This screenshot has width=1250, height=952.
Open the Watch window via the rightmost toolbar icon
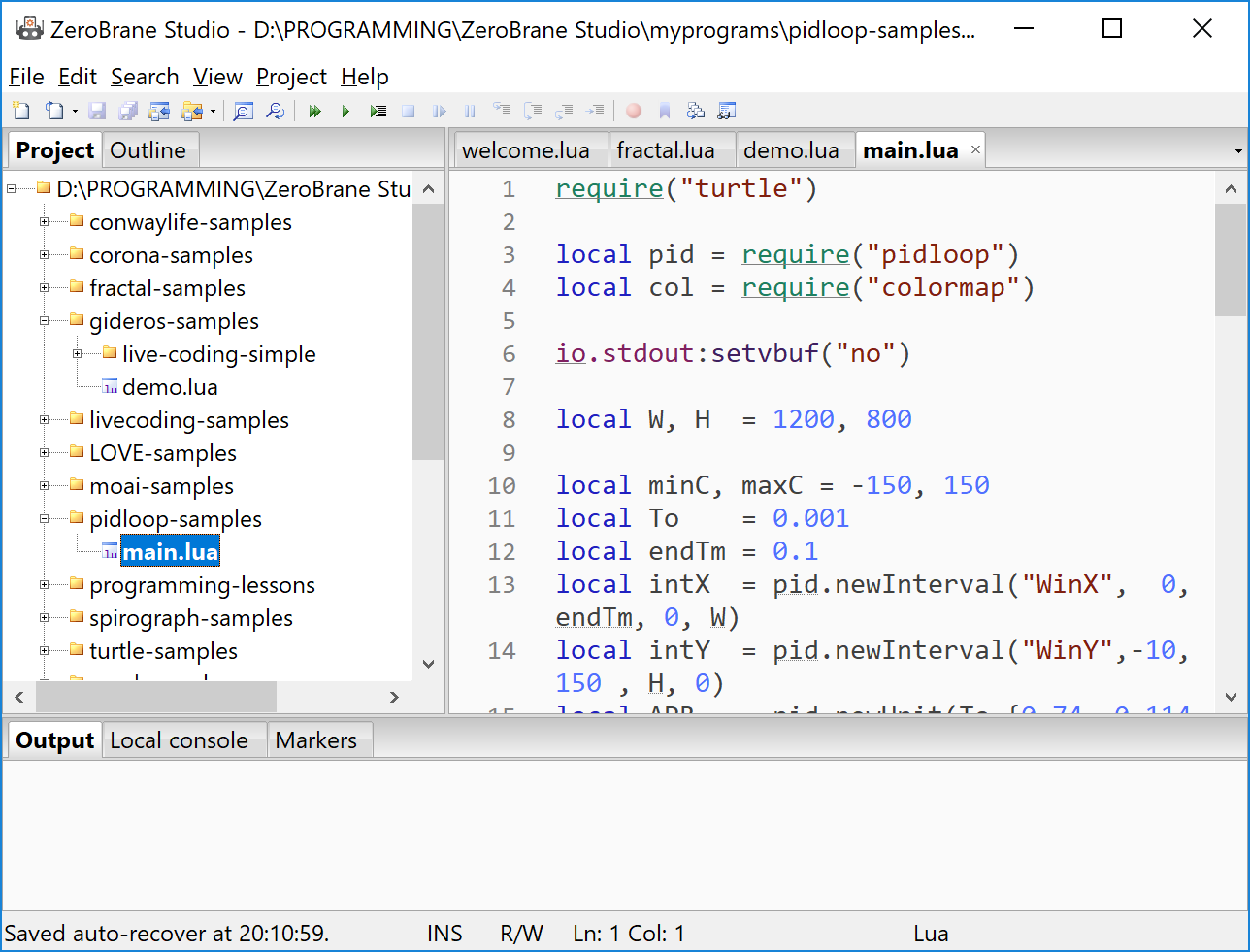point(726,111)
